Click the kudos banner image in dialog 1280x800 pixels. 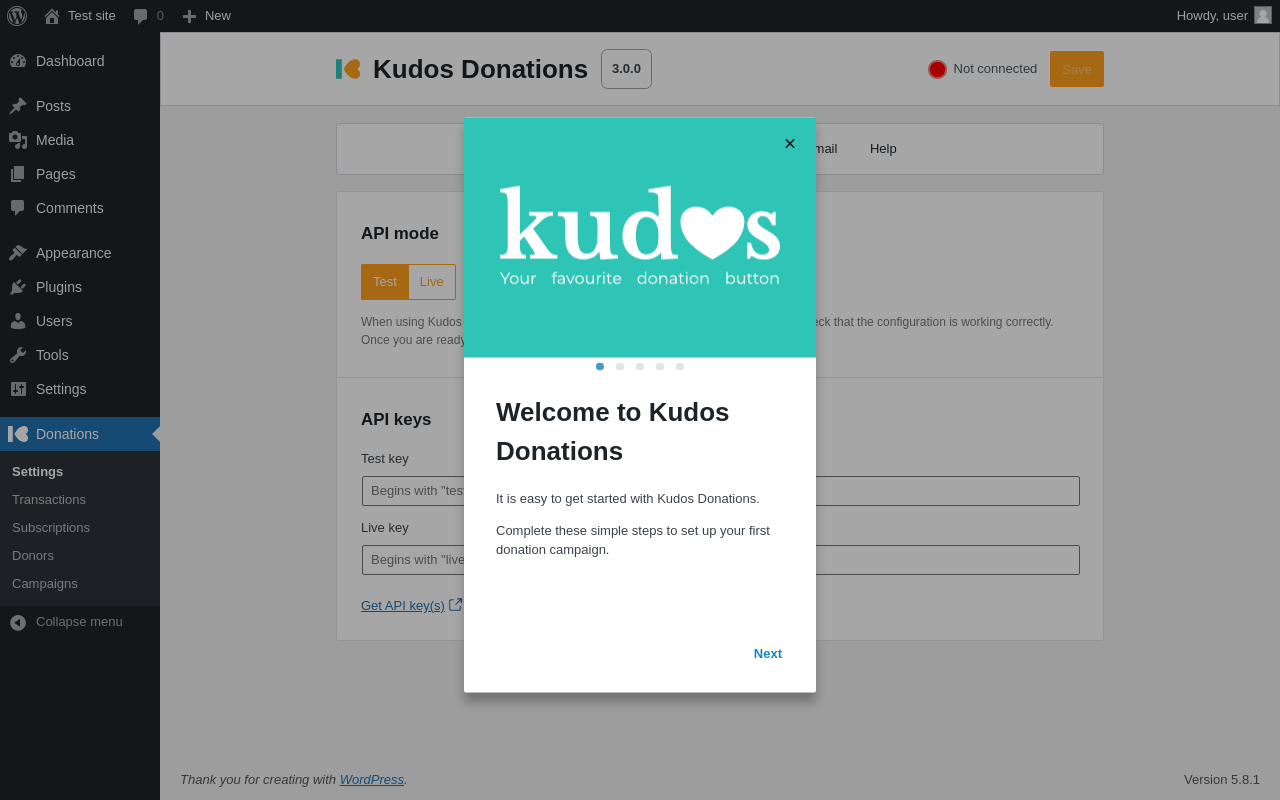[x=640, y=238]
